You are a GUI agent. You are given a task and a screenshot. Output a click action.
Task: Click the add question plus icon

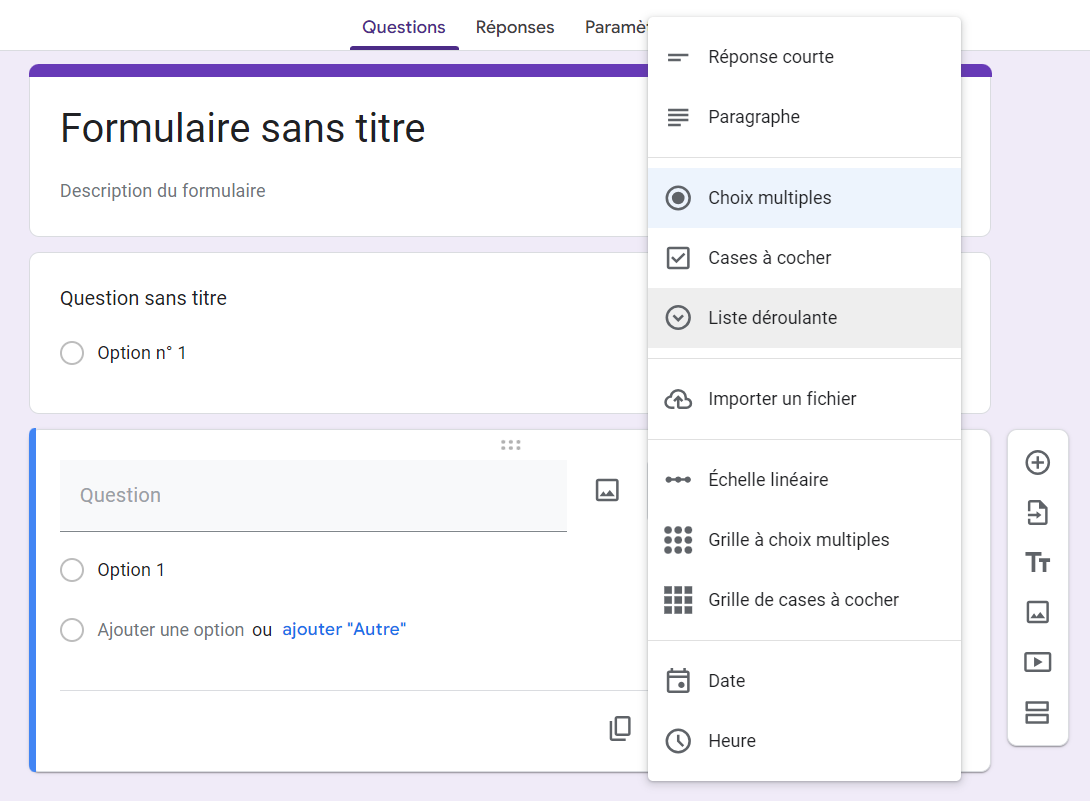(x=1037, y=463)
